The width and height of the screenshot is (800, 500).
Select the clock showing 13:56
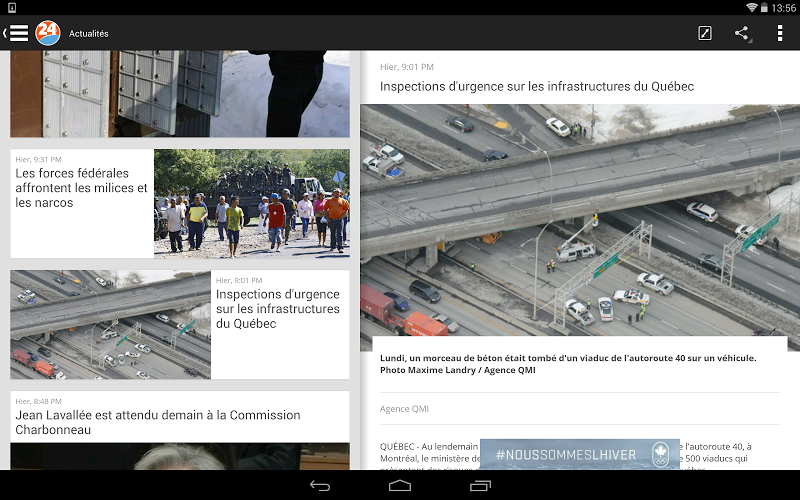pyautogui.click(x=783, y=8)
